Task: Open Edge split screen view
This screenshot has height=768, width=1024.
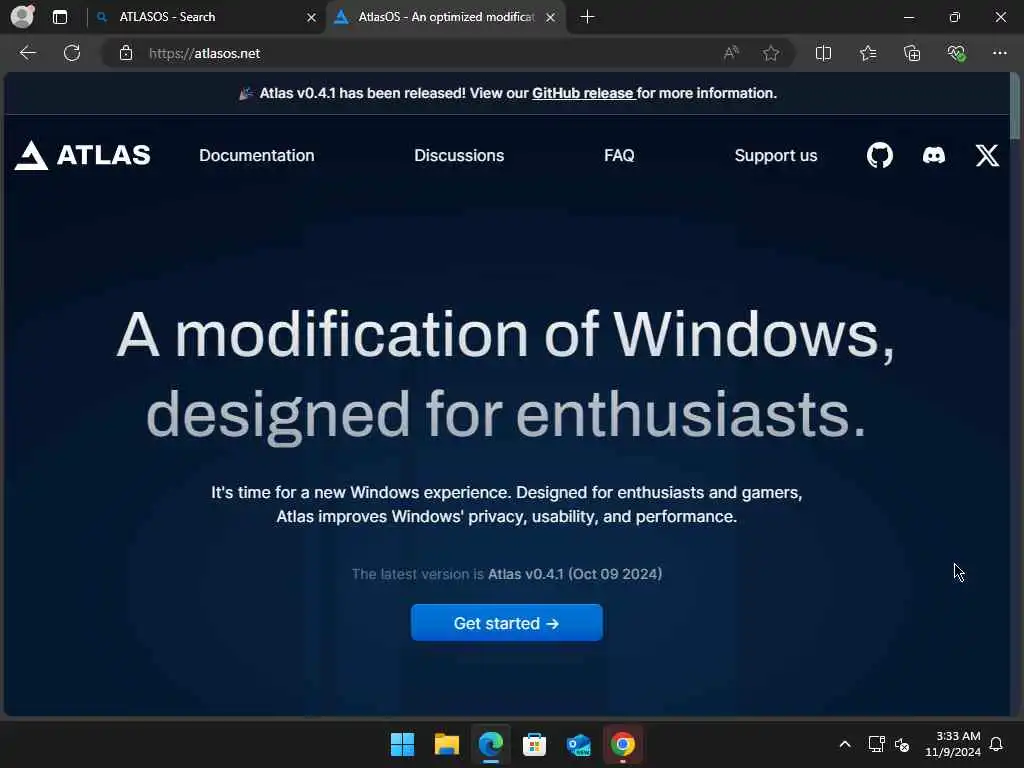Action: [x=823, y=53]
